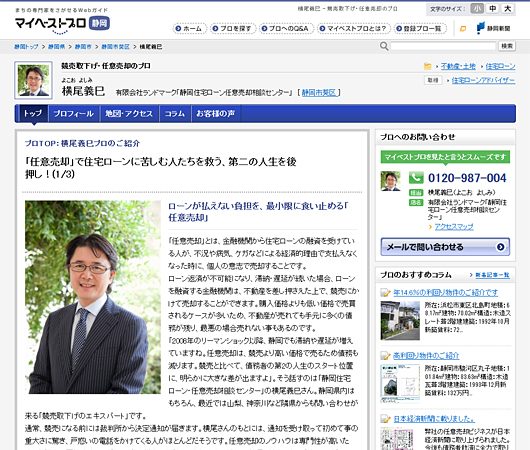Open the アクセスマップ link
The image size is (530, 450).
pyautogui.click(x=454, y=227)
